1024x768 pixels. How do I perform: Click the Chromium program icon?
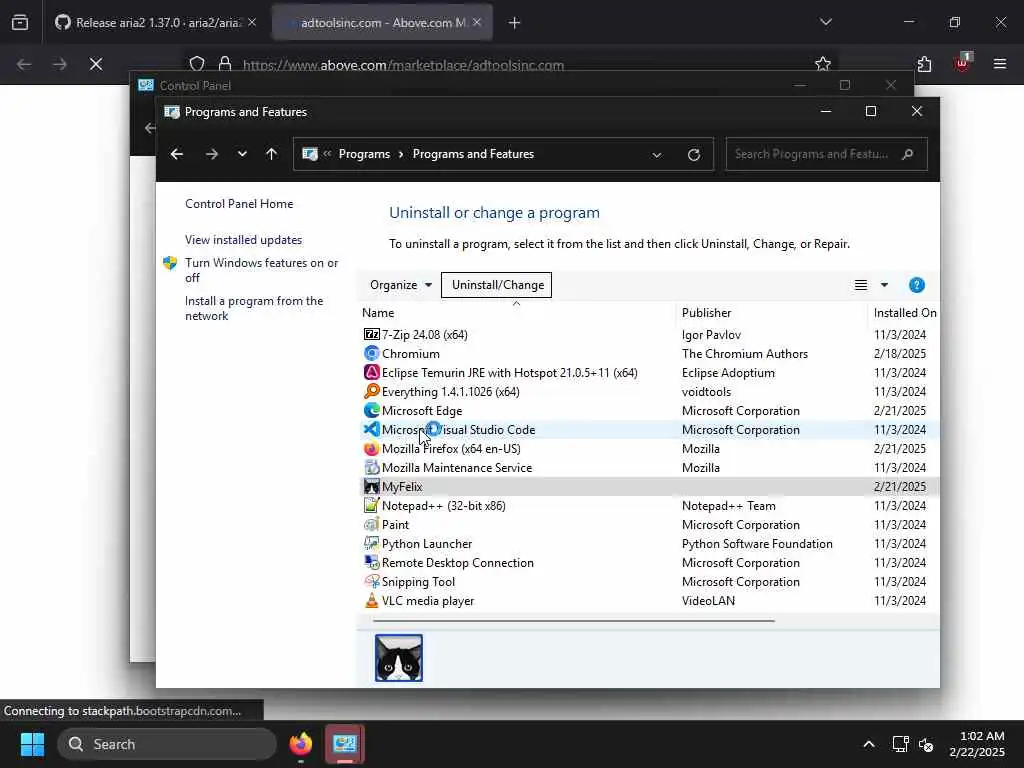(372, 353)
